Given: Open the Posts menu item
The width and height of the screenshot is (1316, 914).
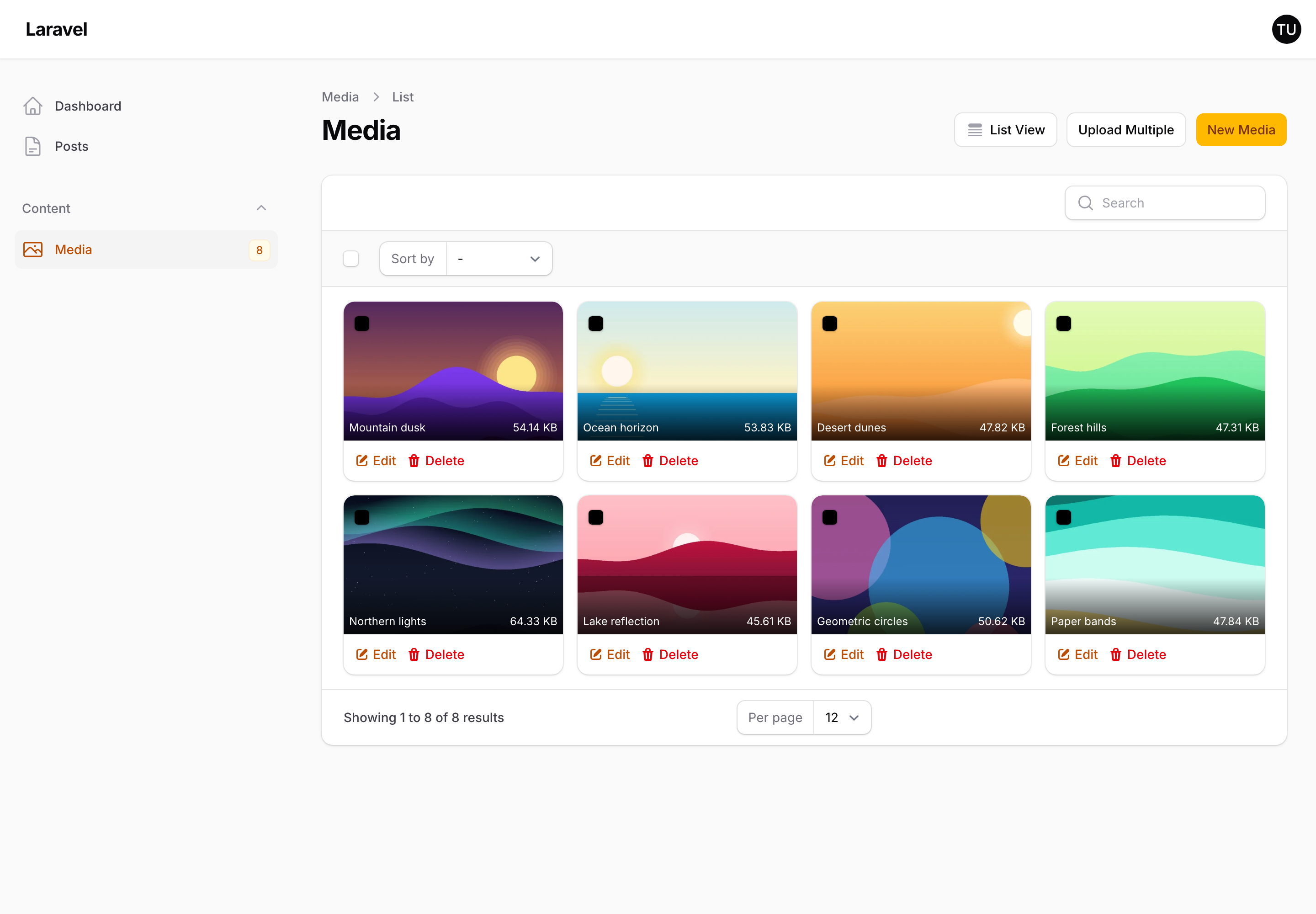Looking at the screenshot, I should 146,146.
